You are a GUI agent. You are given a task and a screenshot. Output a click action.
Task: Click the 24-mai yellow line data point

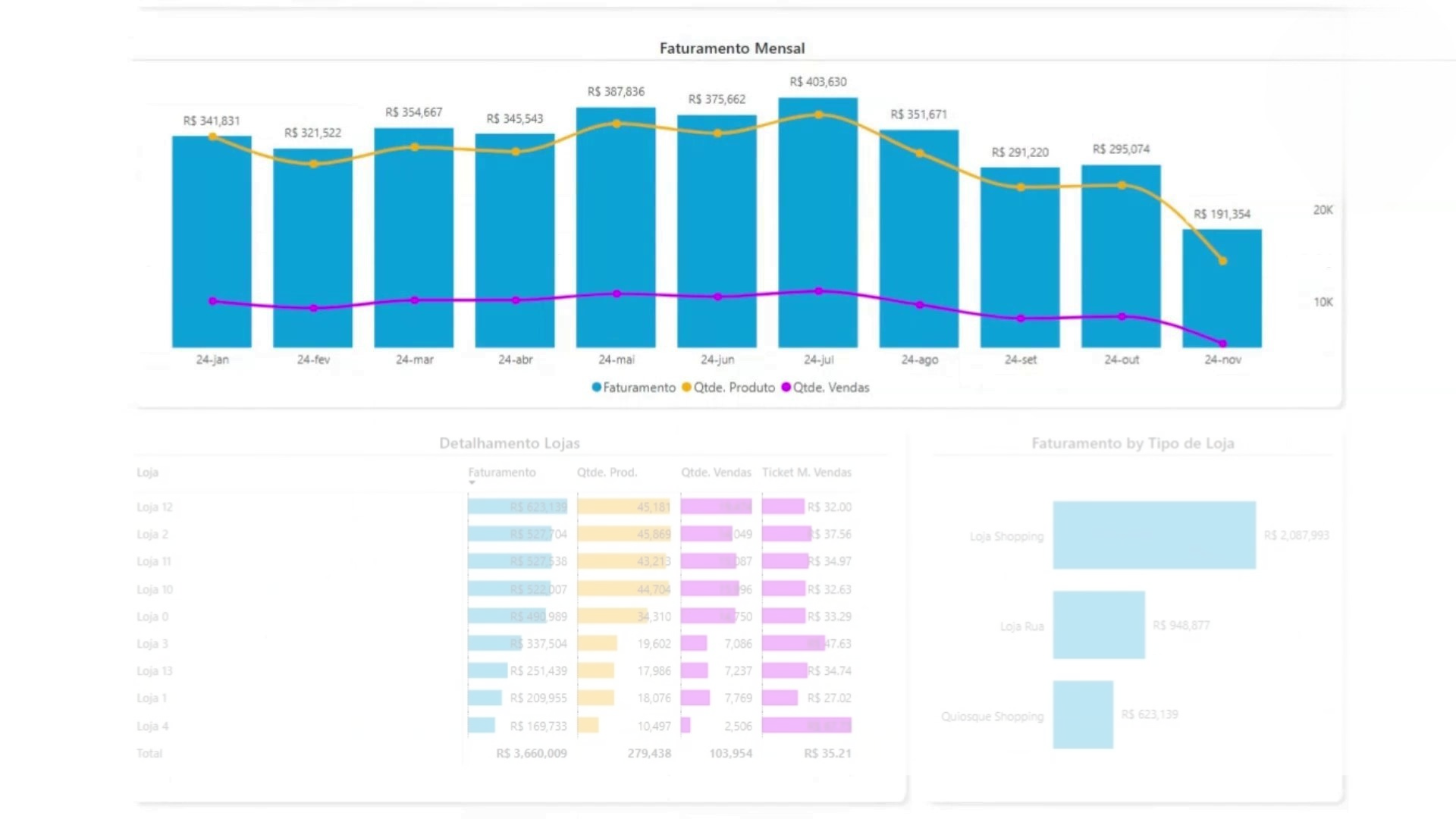617,124
